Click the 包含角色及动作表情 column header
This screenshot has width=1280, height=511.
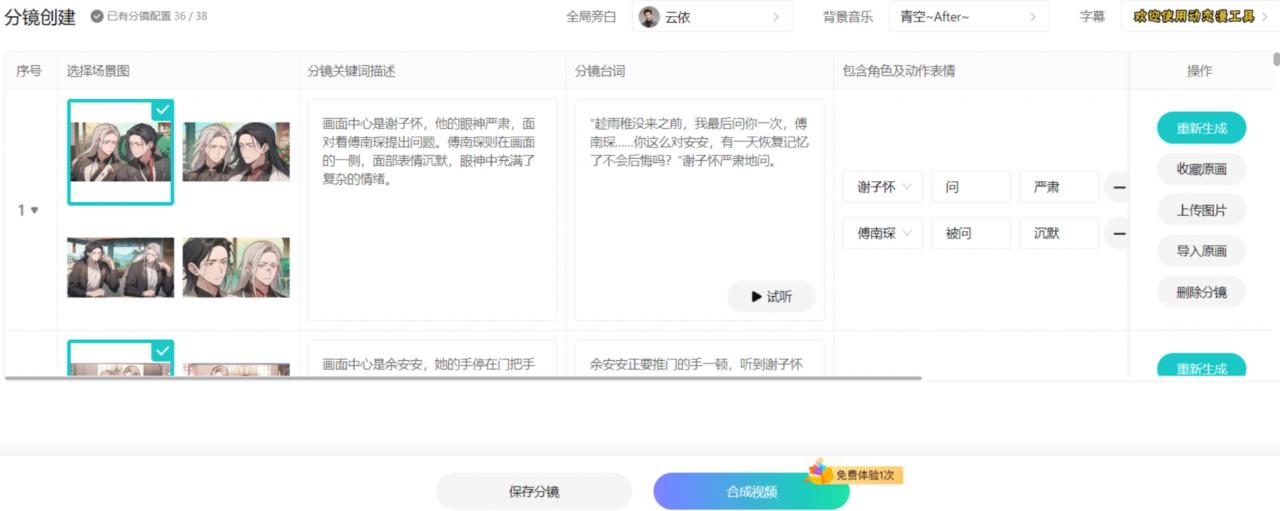coord(898,71)
